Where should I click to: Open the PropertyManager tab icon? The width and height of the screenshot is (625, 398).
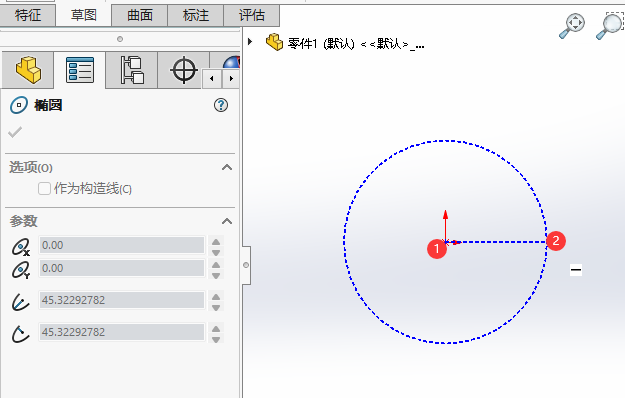tap(80, 70)
